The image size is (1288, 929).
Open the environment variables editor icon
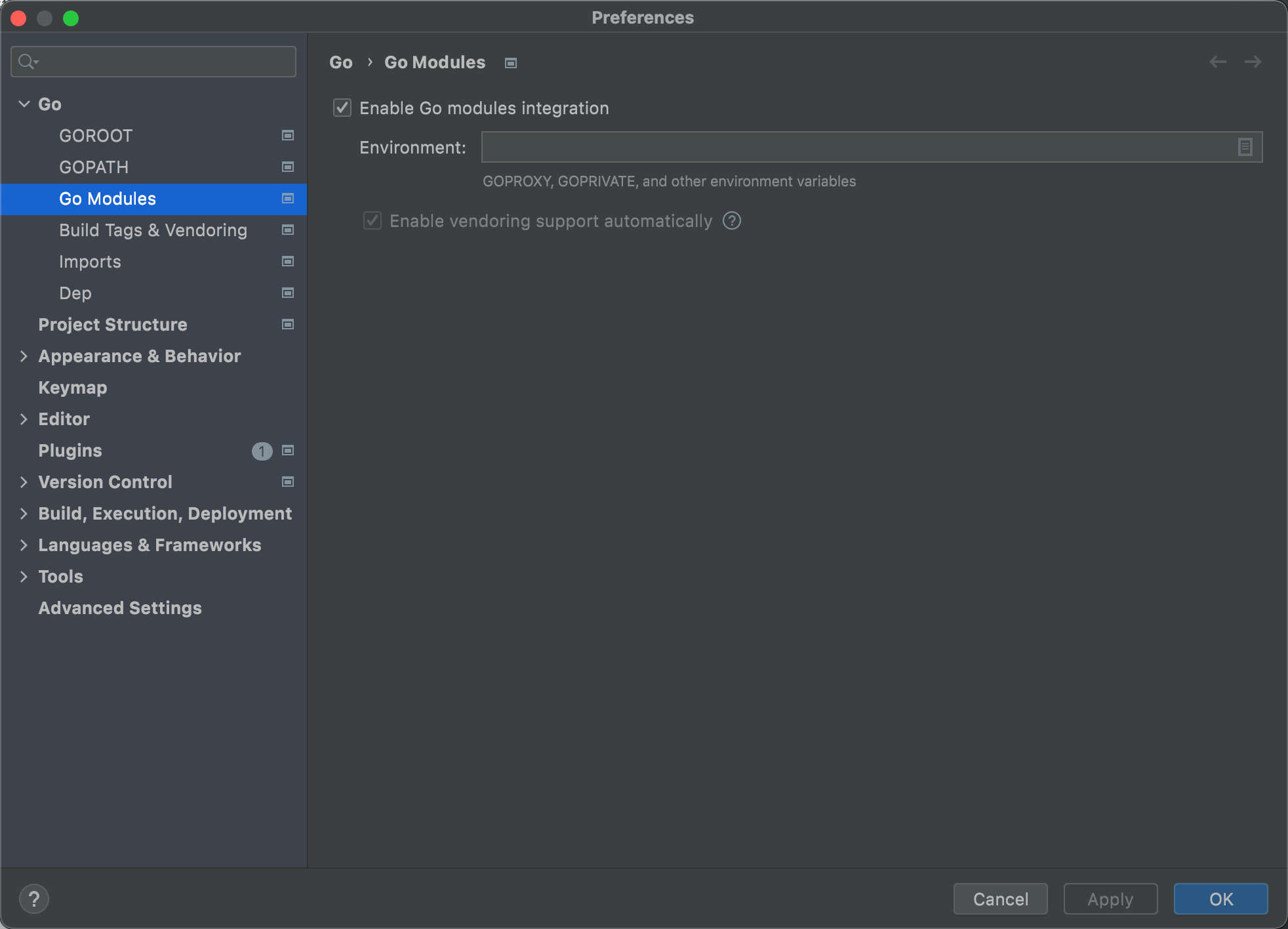pos(1245,147)
